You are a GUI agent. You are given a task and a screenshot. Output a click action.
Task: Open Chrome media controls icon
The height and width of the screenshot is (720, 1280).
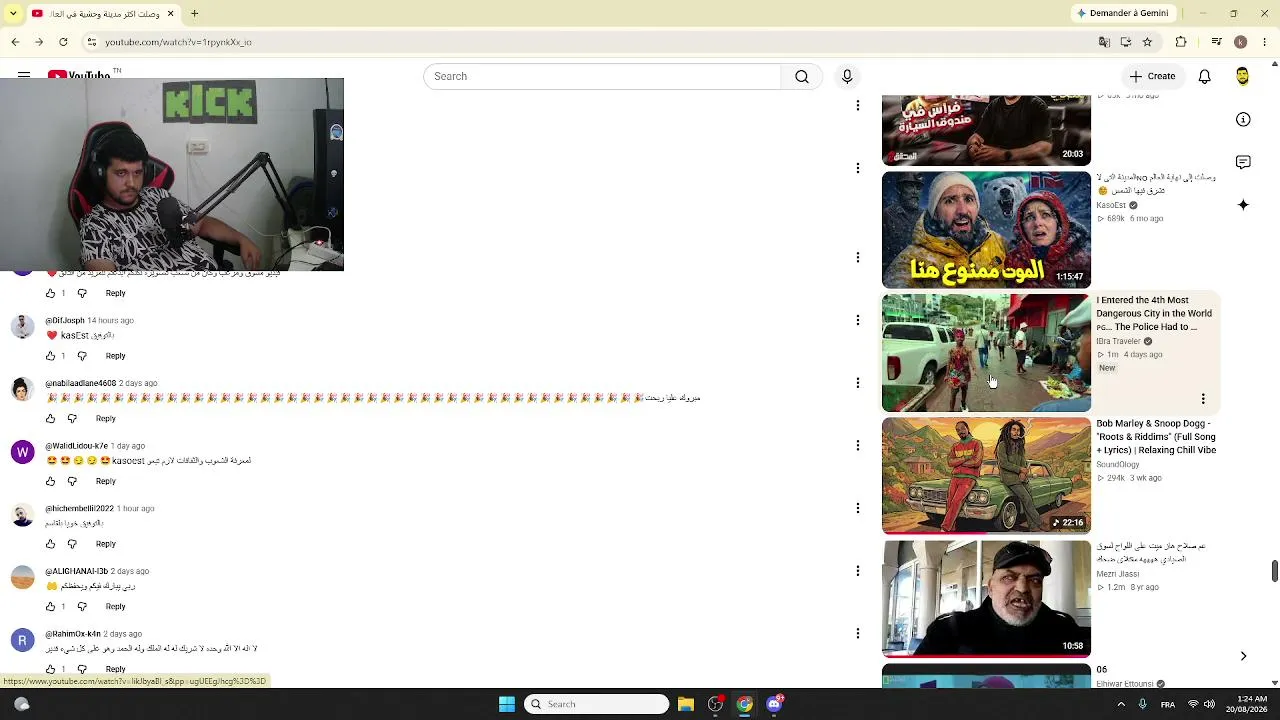click(x=1216, y=42)
